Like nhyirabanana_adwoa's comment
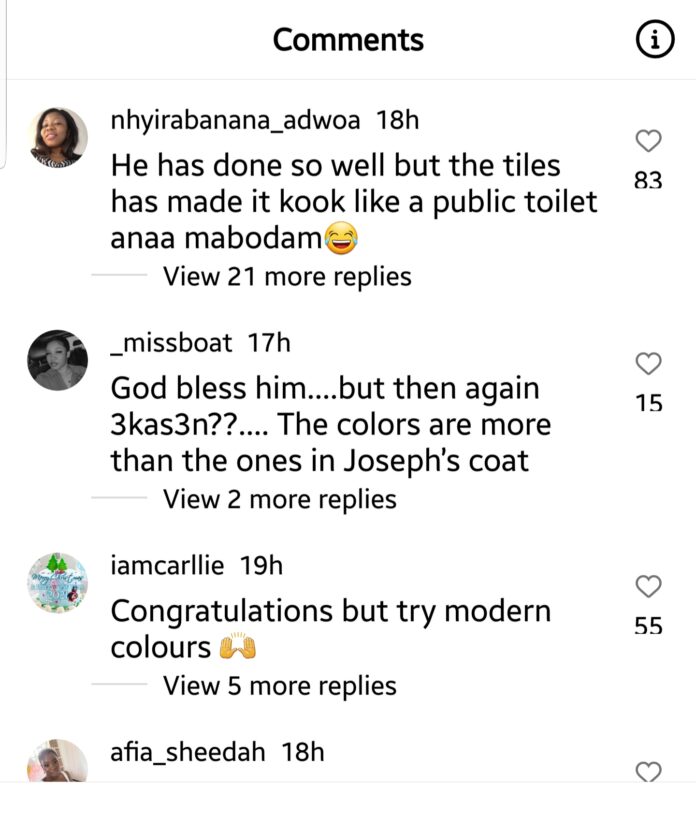696x815 pixels. (x=649, y=141)
